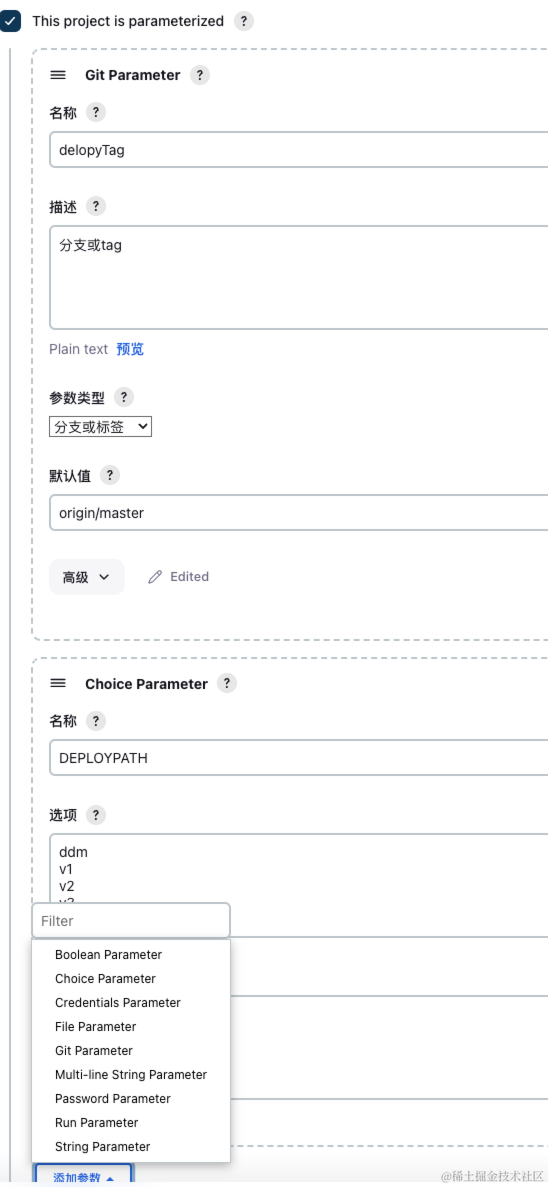
Task: Select Credentials Parameter from list
Action: pos(118,1002)
